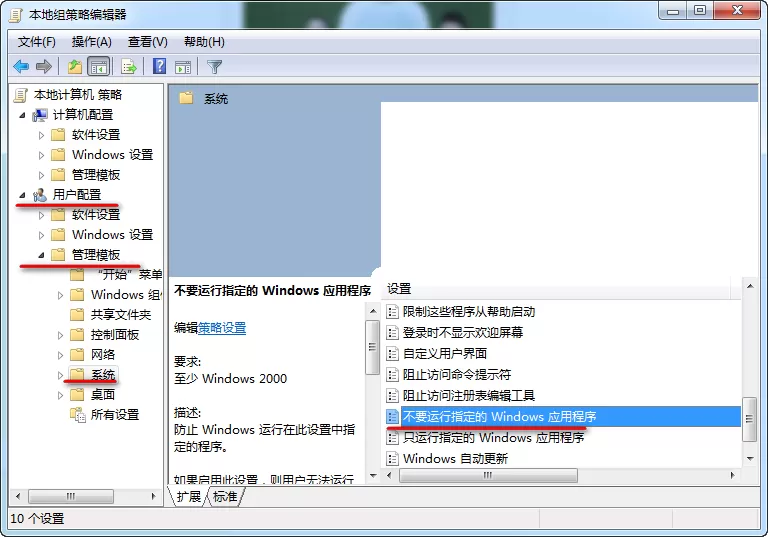The height and width of the screenshot is (537, 768).
Task: Click the description pane scrollbar thumb
Action: (373, 347)
